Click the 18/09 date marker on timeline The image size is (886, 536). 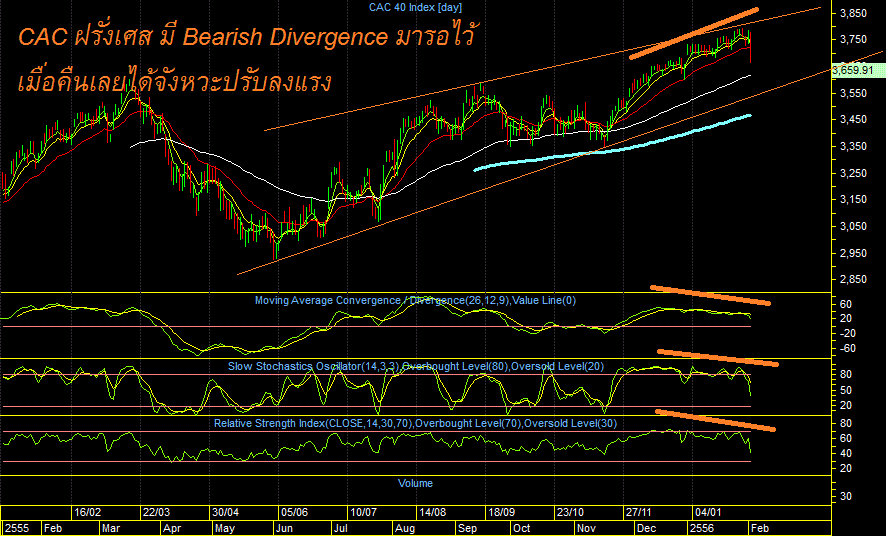[501, 513]
